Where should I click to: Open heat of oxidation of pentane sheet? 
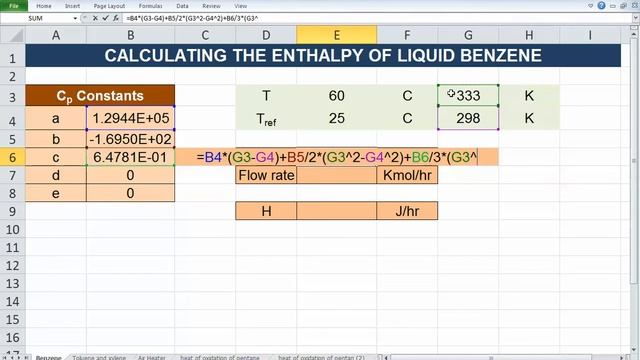220,357
